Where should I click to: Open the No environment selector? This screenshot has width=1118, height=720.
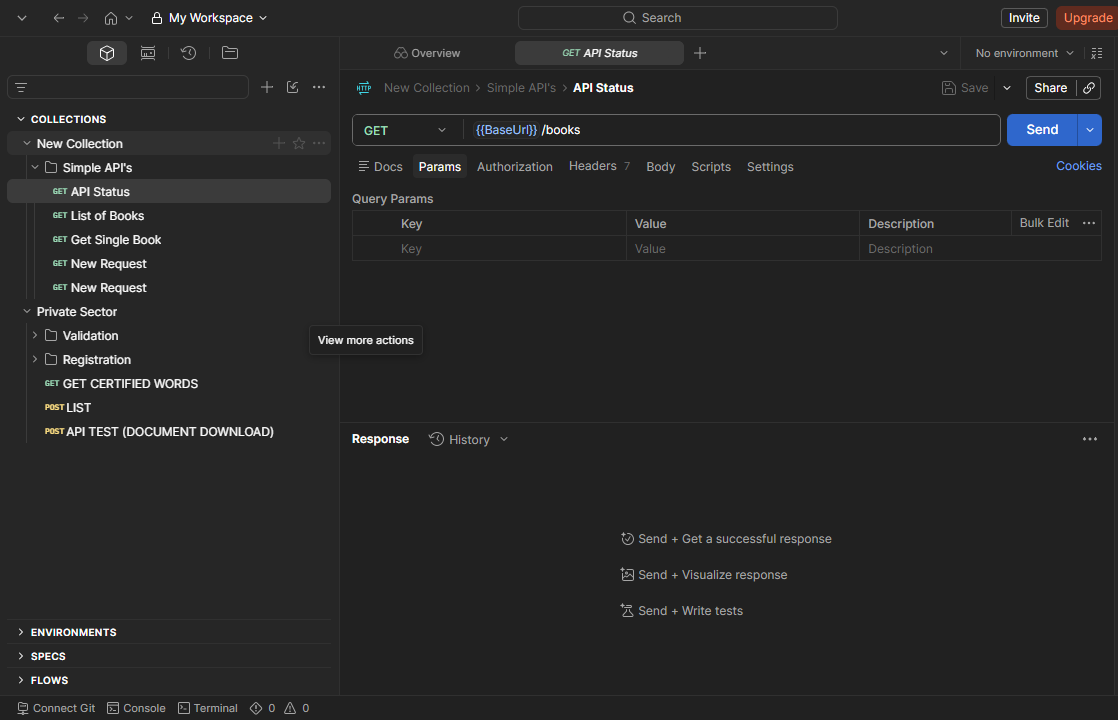[x=1024, y=53]
